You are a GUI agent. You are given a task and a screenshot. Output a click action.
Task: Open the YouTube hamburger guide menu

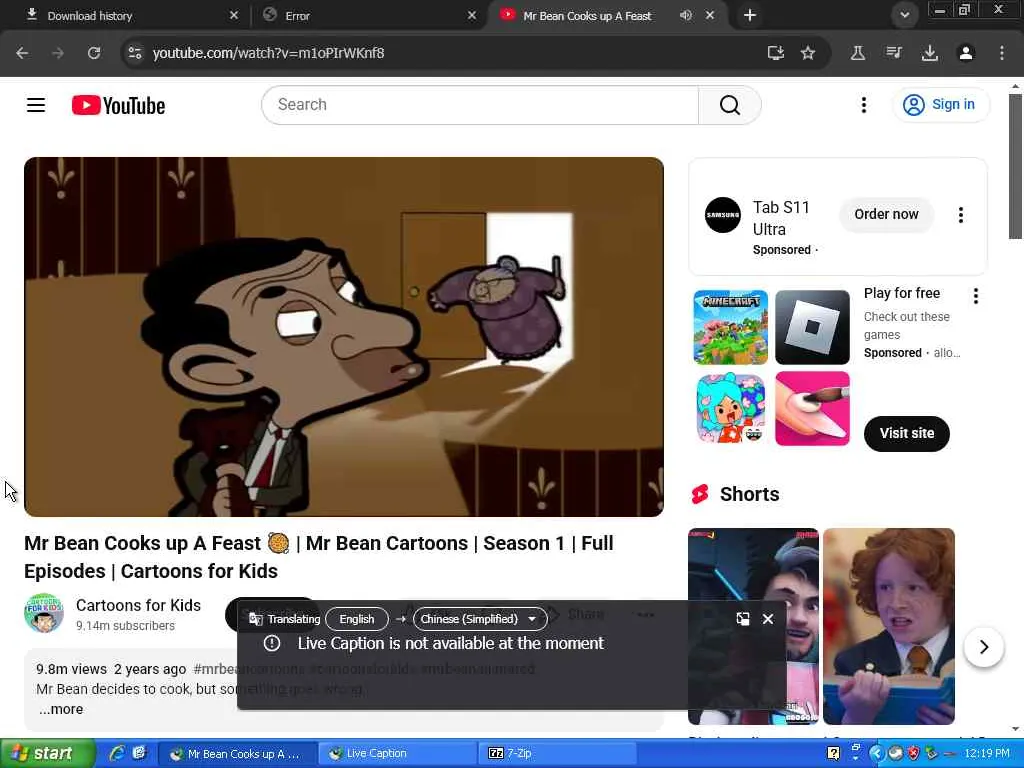click(x=36, y=105)
